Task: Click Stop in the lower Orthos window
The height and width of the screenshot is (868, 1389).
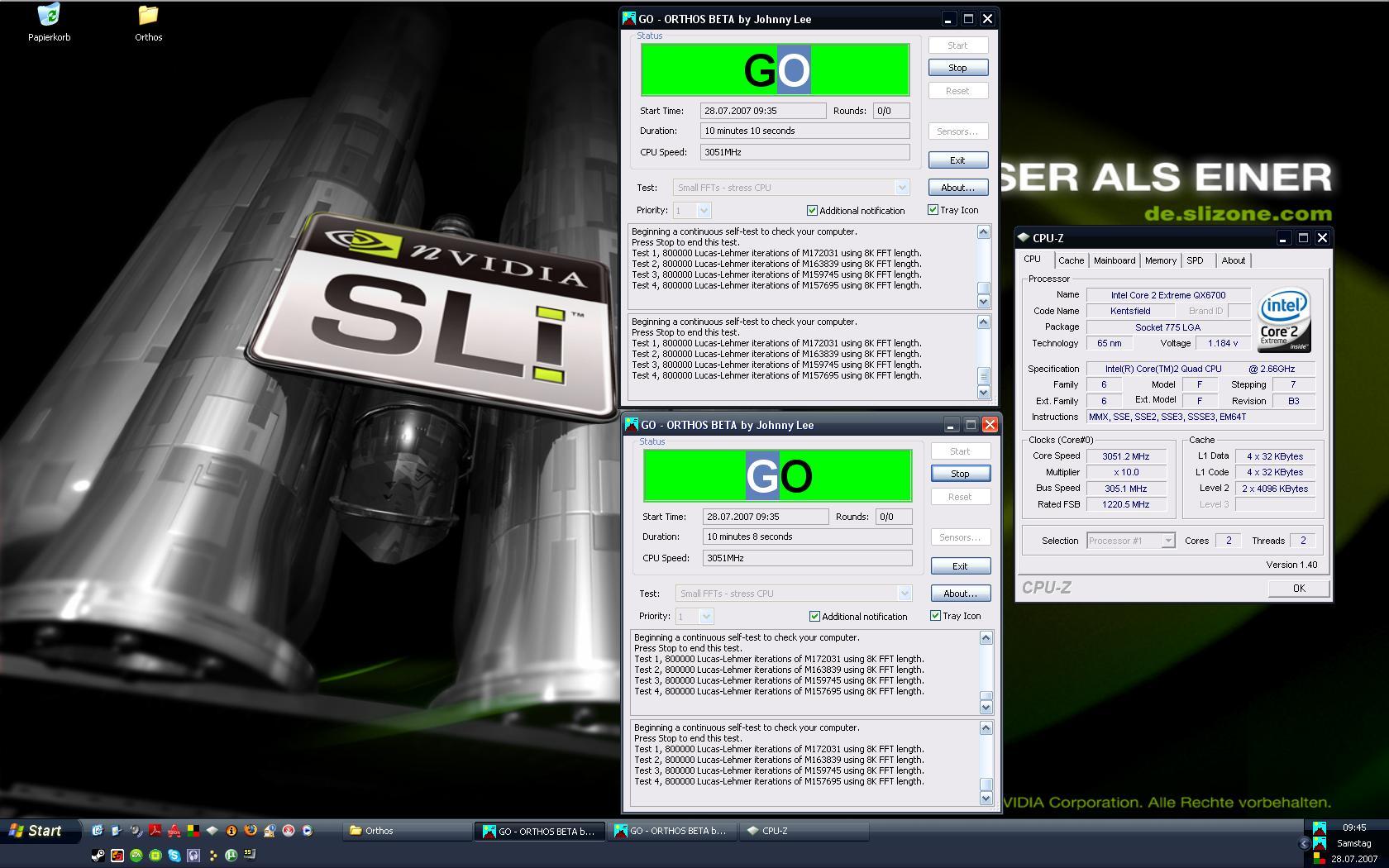Action: (x=960, y=474)
